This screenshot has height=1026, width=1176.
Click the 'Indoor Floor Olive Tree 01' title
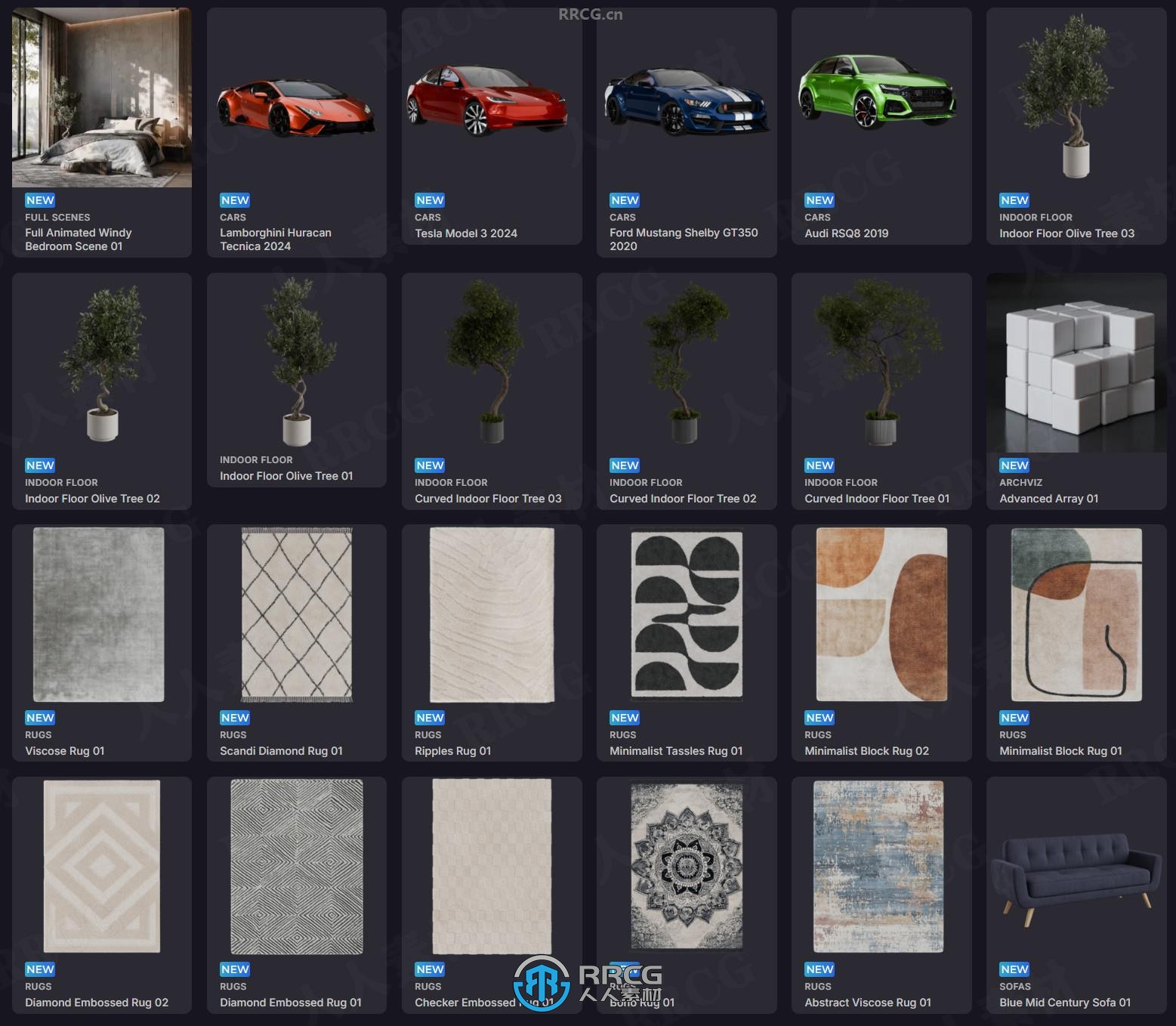click(286, 476)
